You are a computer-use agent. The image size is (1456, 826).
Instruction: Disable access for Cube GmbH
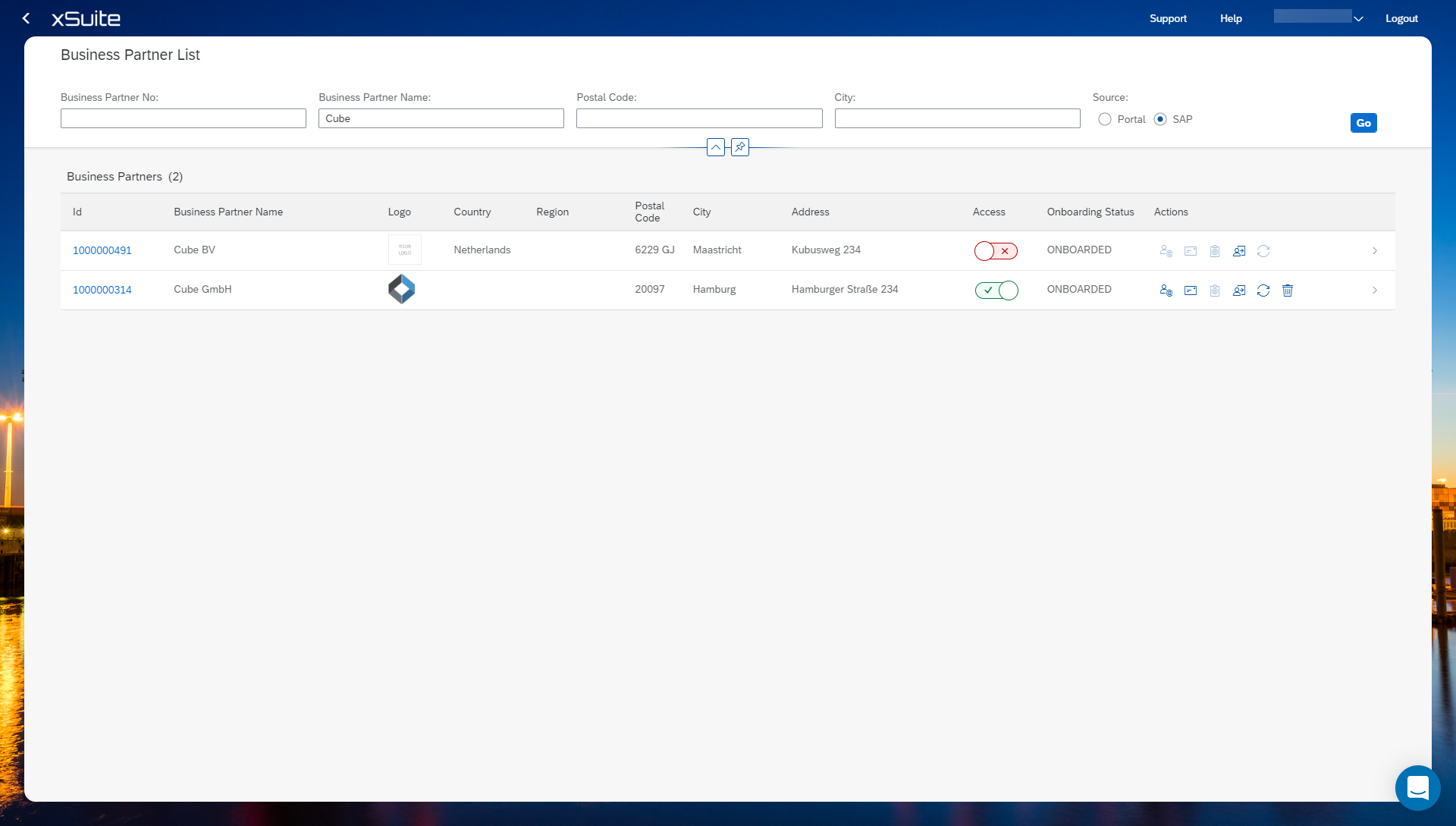(x=996, y=291)
